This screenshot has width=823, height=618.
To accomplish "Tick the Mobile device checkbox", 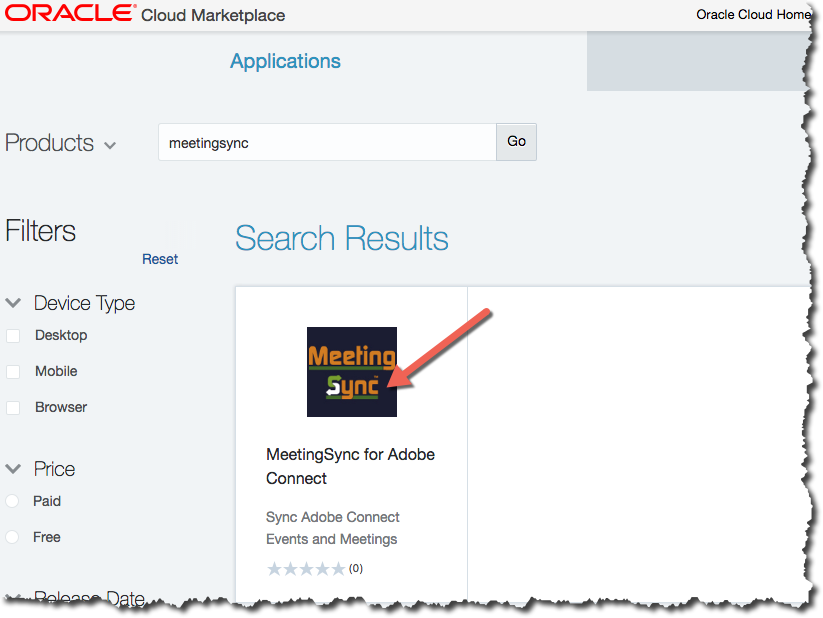I will tap(13, 372).
